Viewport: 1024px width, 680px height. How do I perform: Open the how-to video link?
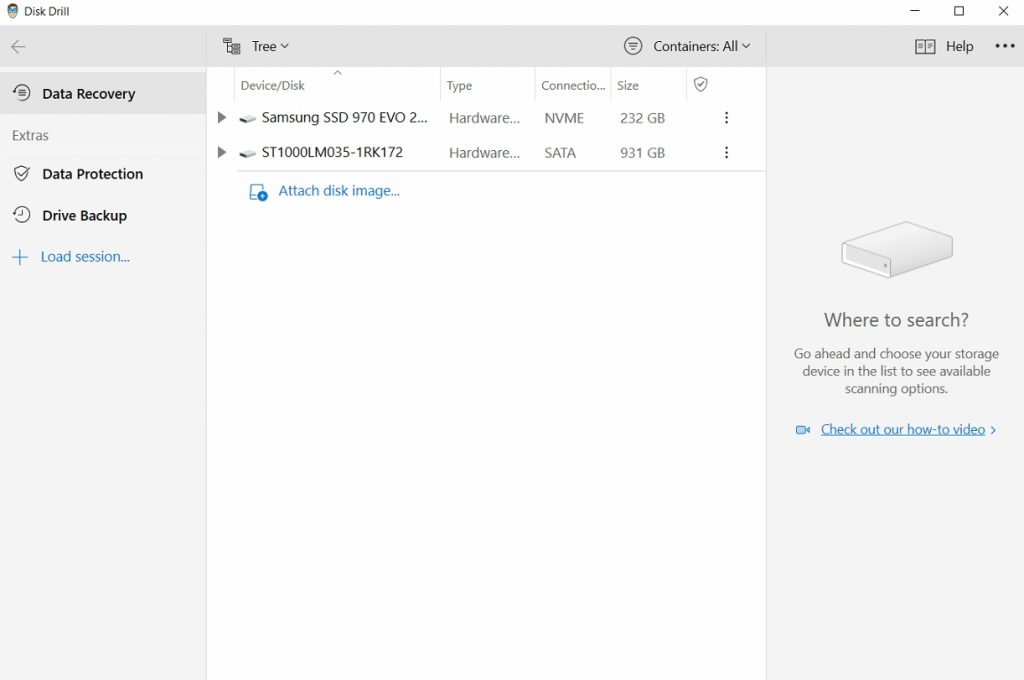903,429
